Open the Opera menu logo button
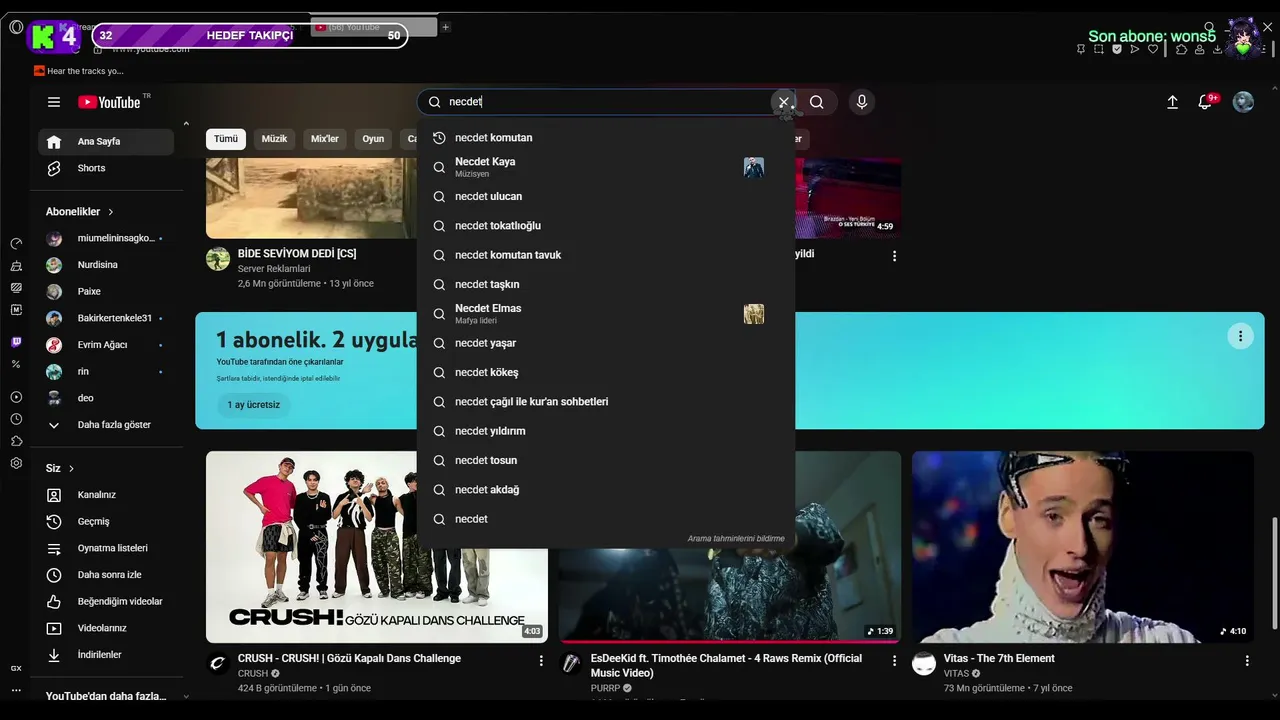This screenshot has width=1280, height=720. [16, 27]
